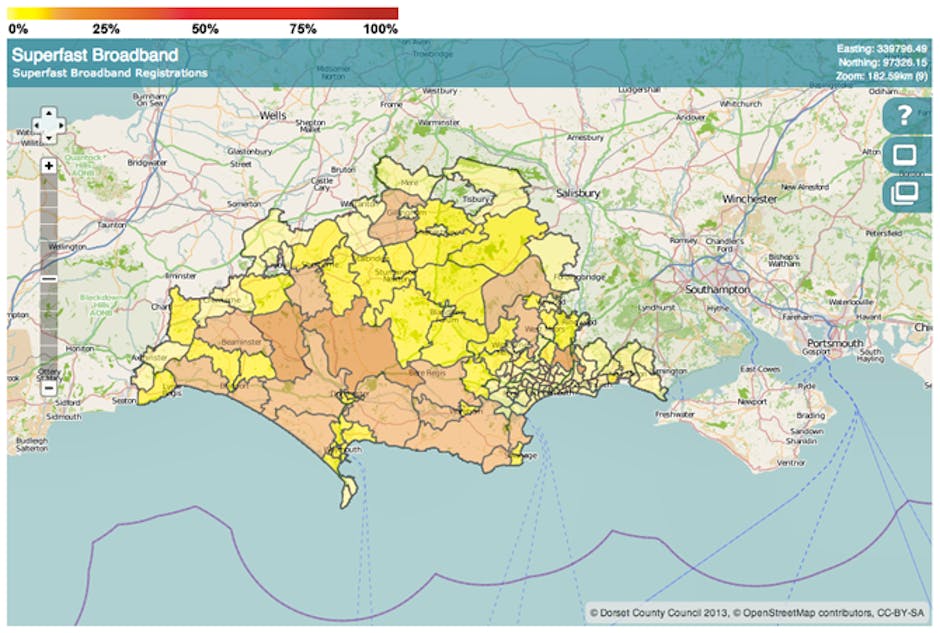Screen dimensions: 940x633
Task: Click the Superfast Broadband title
Action: tap(95, 55)
